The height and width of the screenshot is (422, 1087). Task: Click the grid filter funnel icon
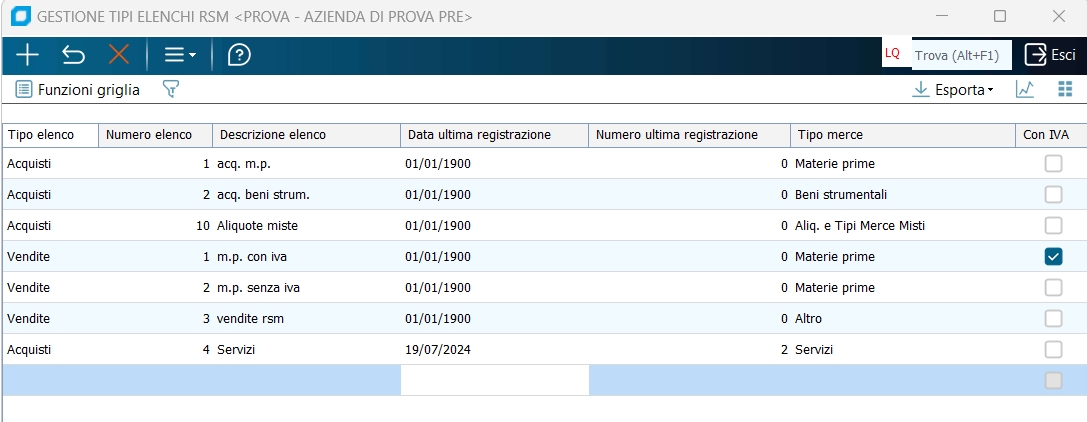(x=171, y=90)
